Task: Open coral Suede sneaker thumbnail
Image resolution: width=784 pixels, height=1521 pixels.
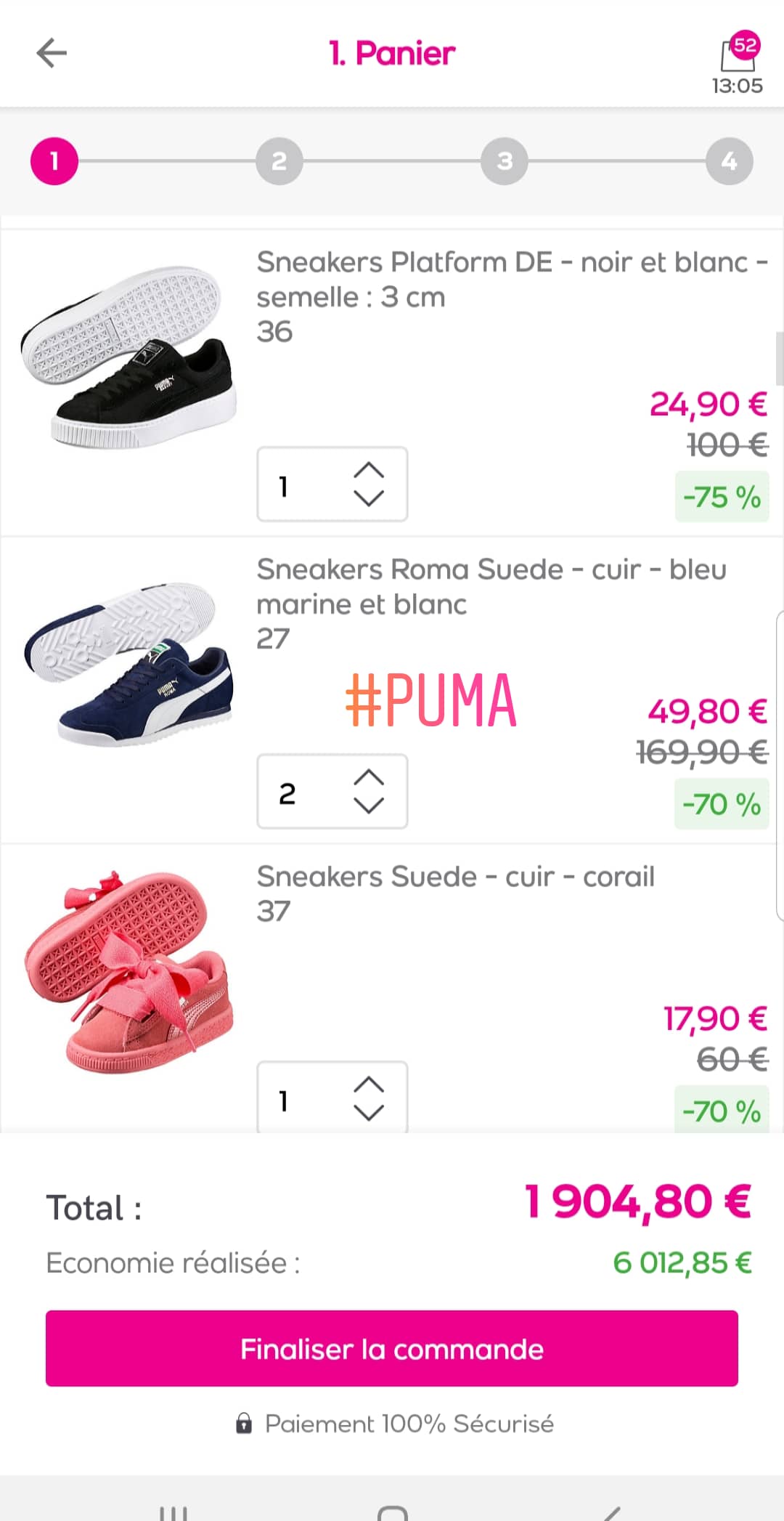Action: point(128,971)
